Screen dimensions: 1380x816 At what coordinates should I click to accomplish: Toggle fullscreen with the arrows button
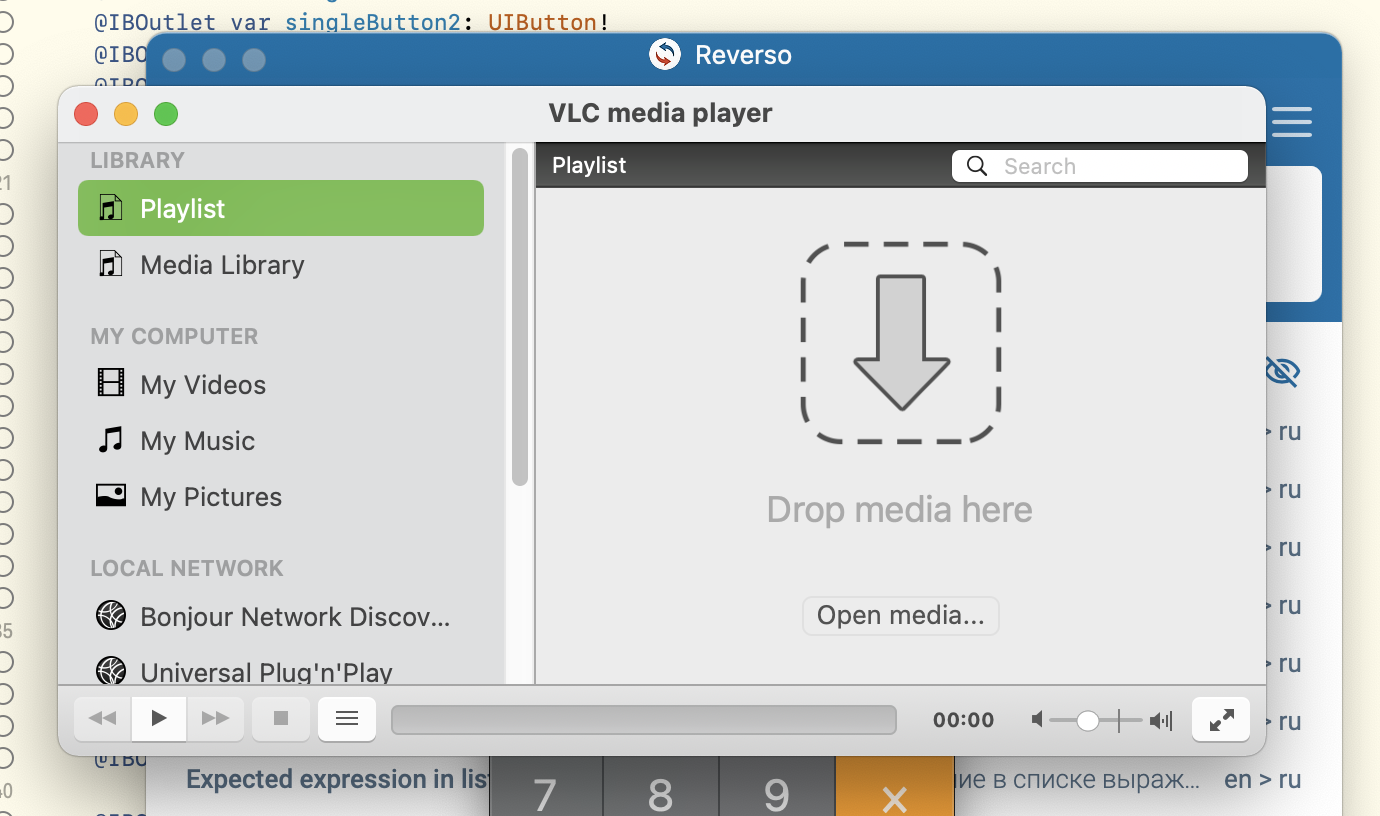[x=1221, y=719]
